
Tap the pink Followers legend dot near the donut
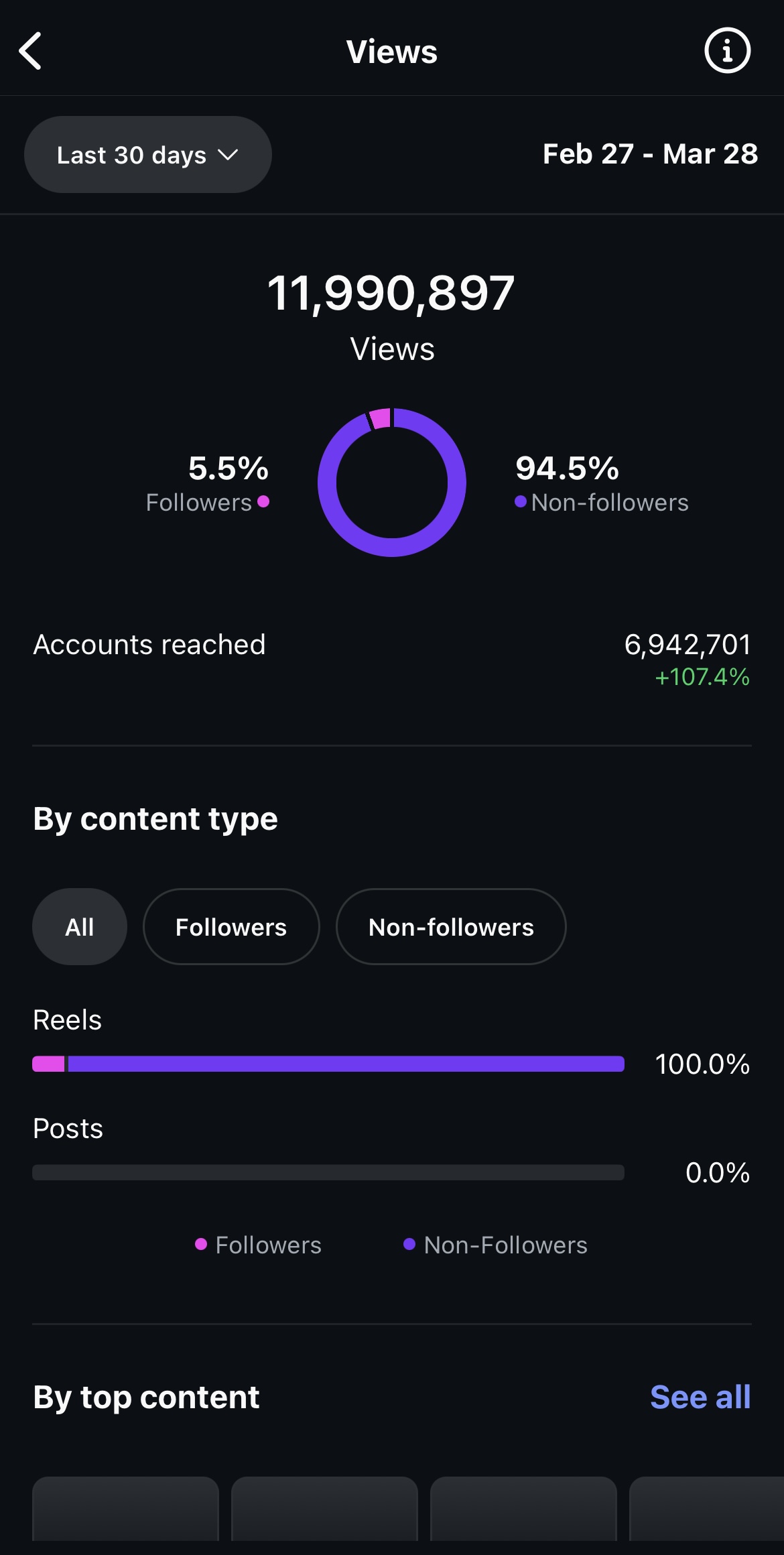click(263, 501)
